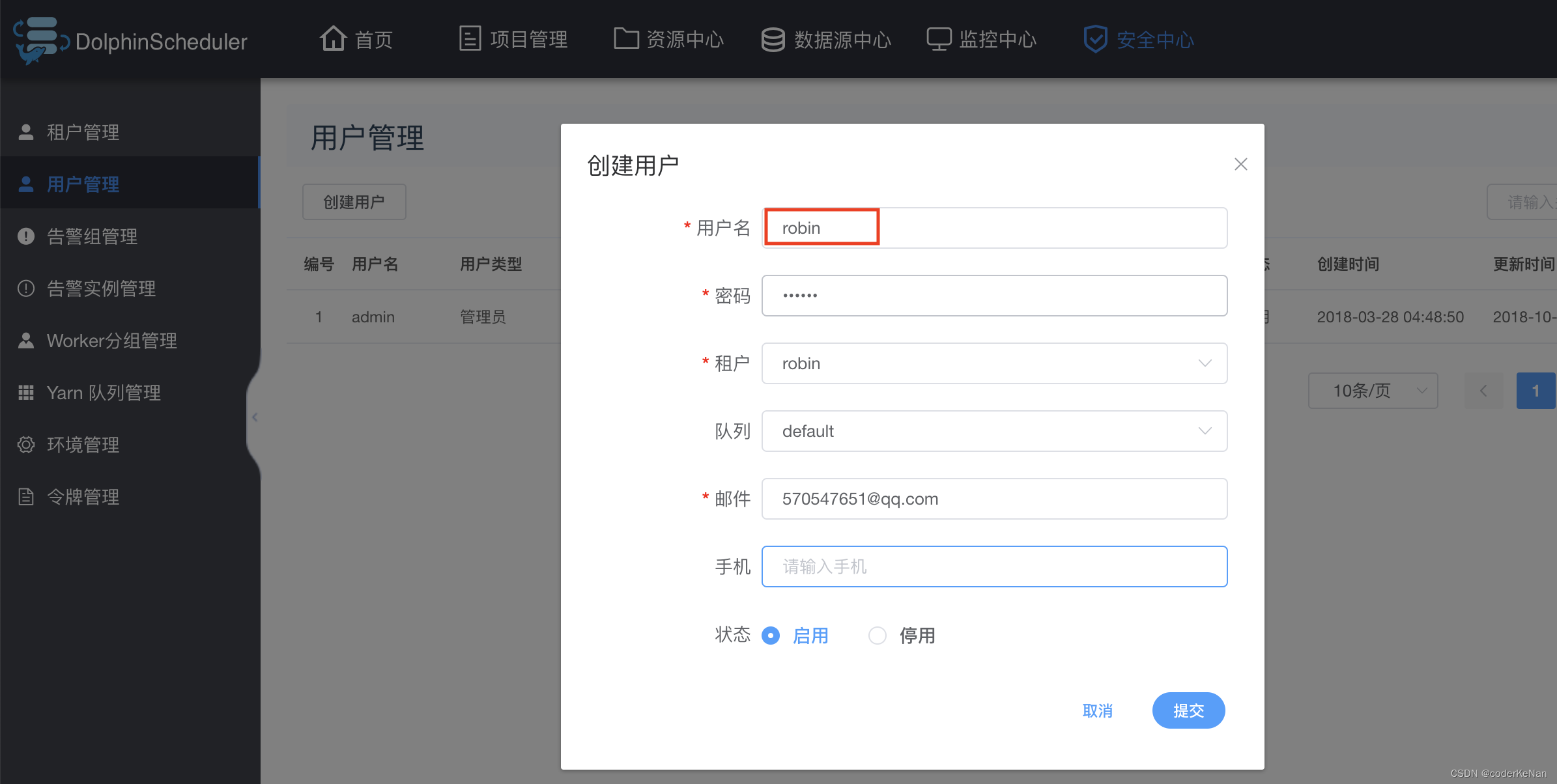Click the alert icon for 告警组管理

click(26, 236)
